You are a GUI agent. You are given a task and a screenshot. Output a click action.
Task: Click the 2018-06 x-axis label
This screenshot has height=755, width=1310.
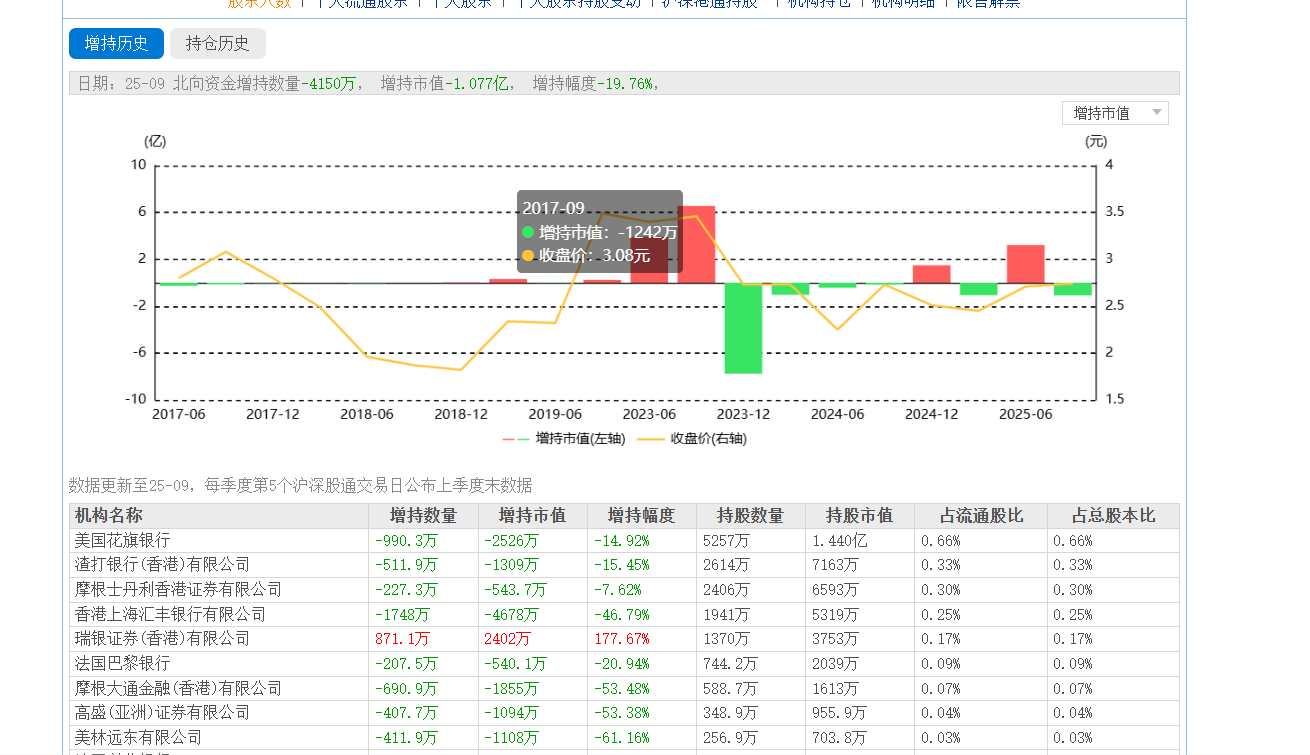(x=366, y=414)
